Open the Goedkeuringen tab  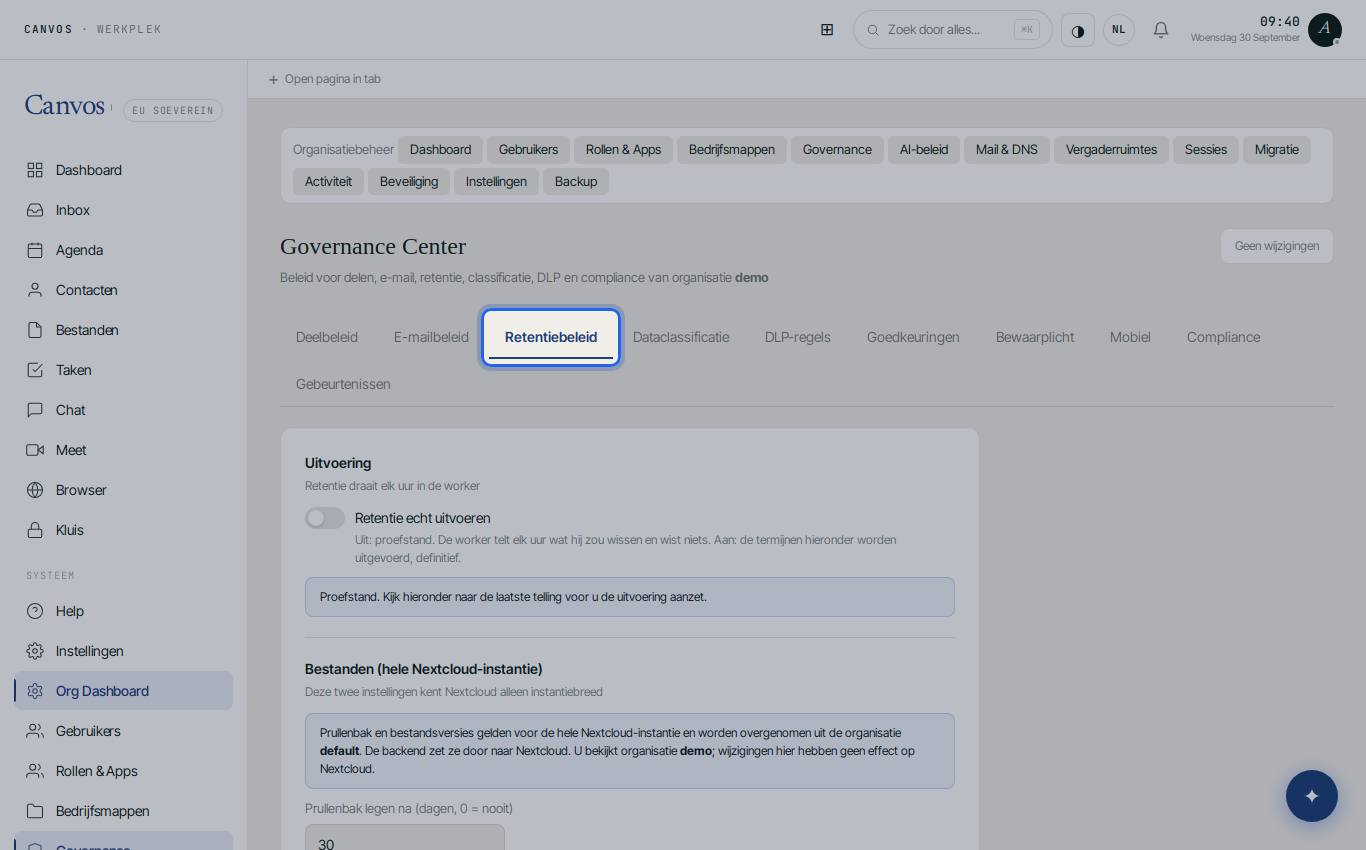[913, 337]
